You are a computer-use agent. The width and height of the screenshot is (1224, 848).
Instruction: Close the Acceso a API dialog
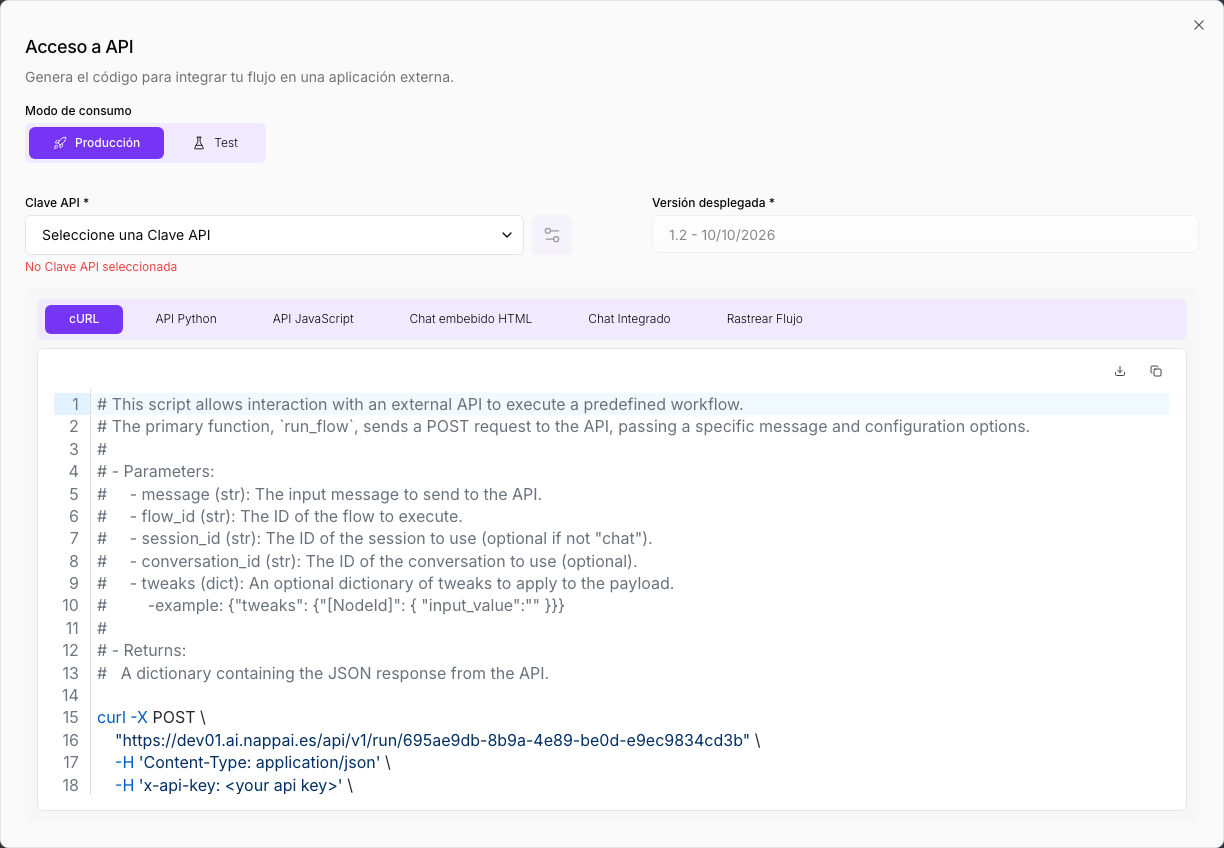pos(1199,25)
